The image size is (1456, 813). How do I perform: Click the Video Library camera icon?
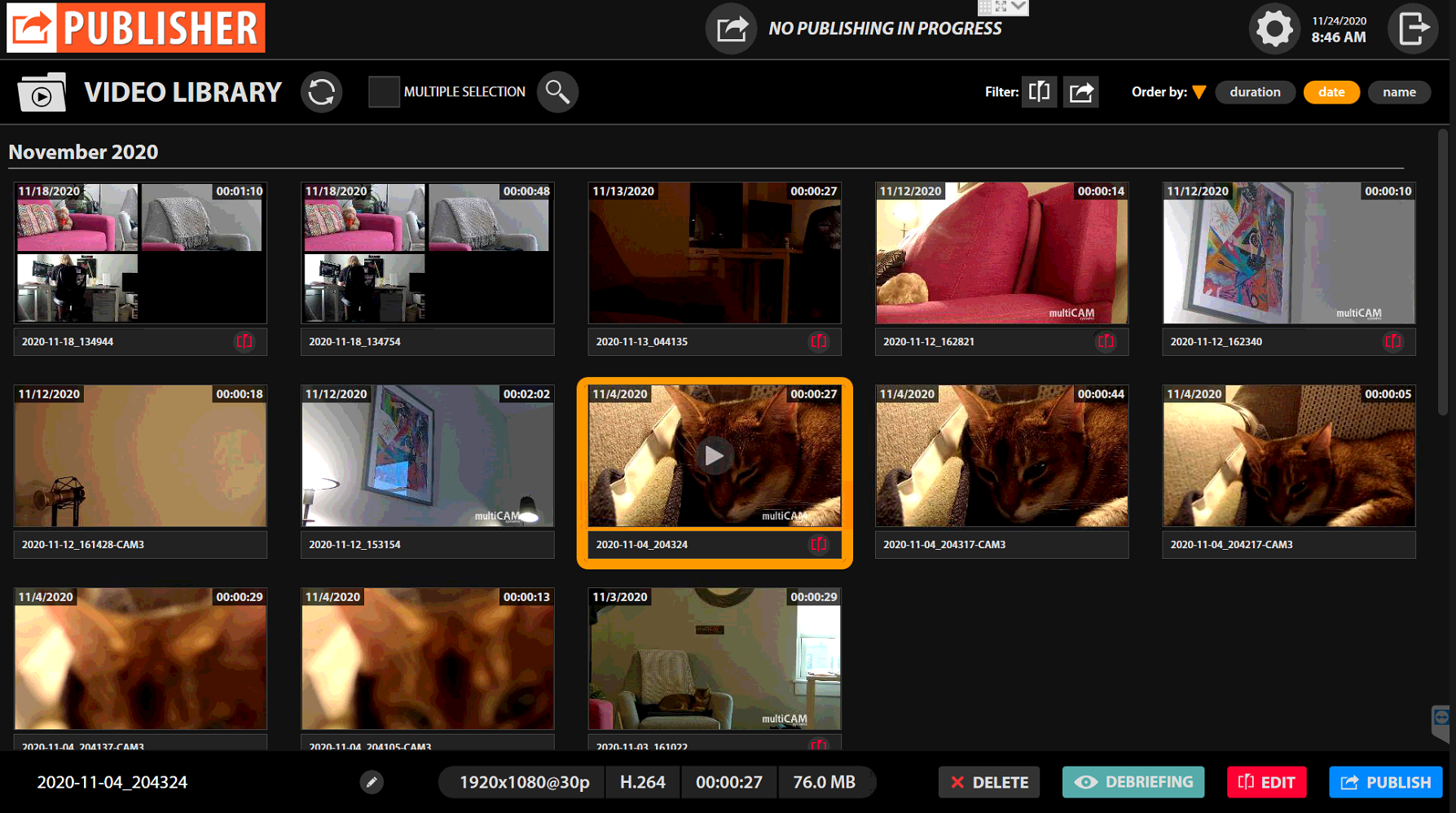[x=42, y=92]
